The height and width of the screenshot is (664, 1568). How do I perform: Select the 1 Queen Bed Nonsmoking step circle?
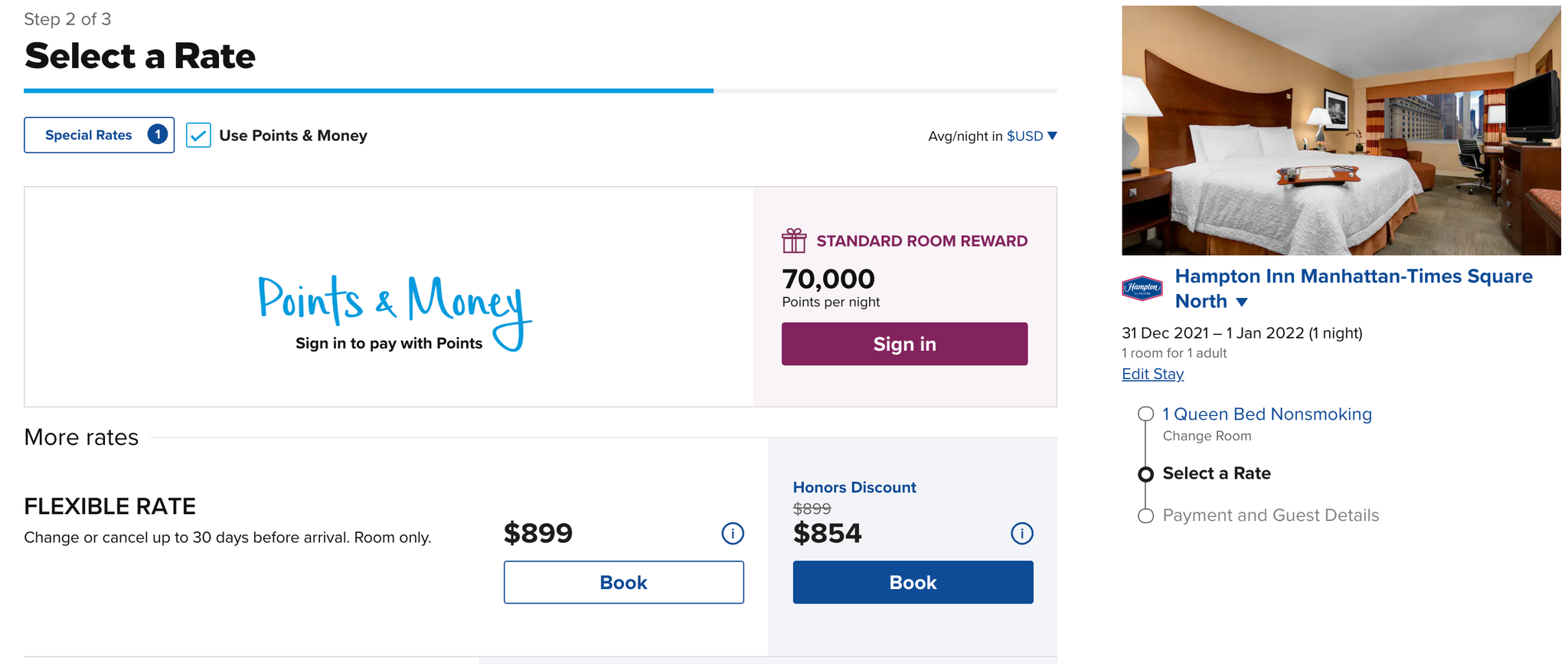[x=1145, y=414]
